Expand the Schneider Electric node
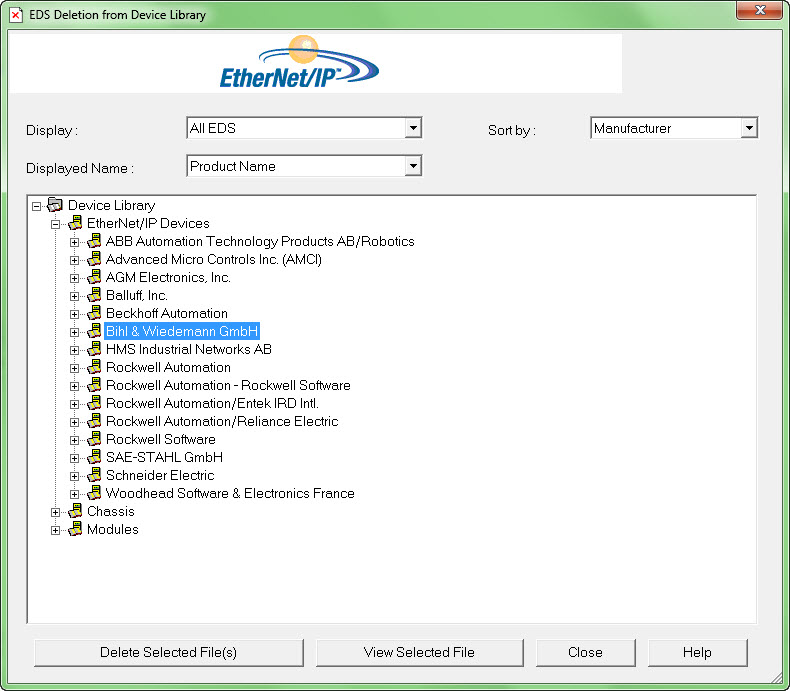This screenshot has height=691, width=790. click(74, 476)
